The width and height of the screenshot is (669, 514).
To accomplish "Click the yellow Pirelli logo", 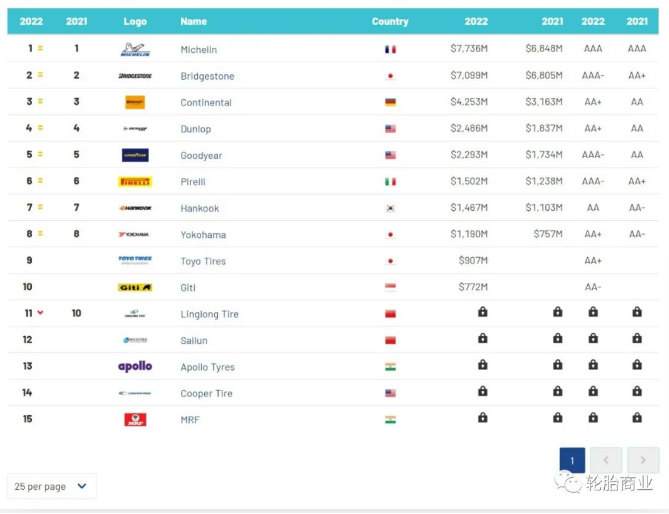I will pos(135,182).
